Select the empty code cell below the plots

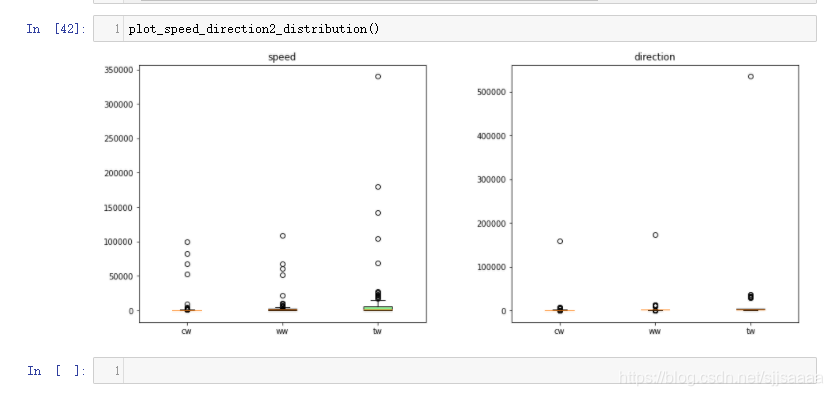(455, 370)
